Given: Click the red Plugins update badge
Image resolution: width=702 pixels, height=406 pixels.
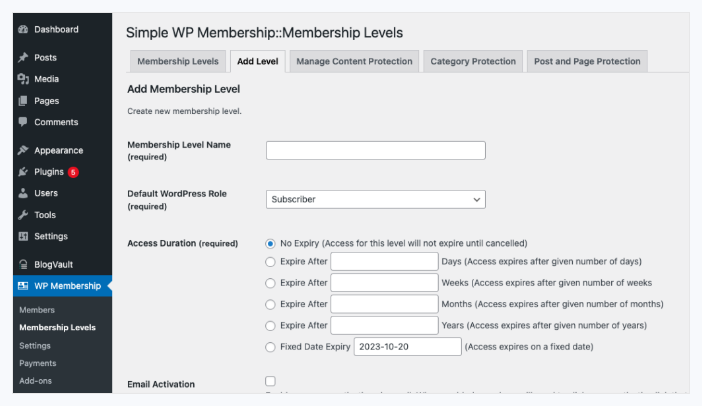Looking at the screenshot, I should (73, 172).
